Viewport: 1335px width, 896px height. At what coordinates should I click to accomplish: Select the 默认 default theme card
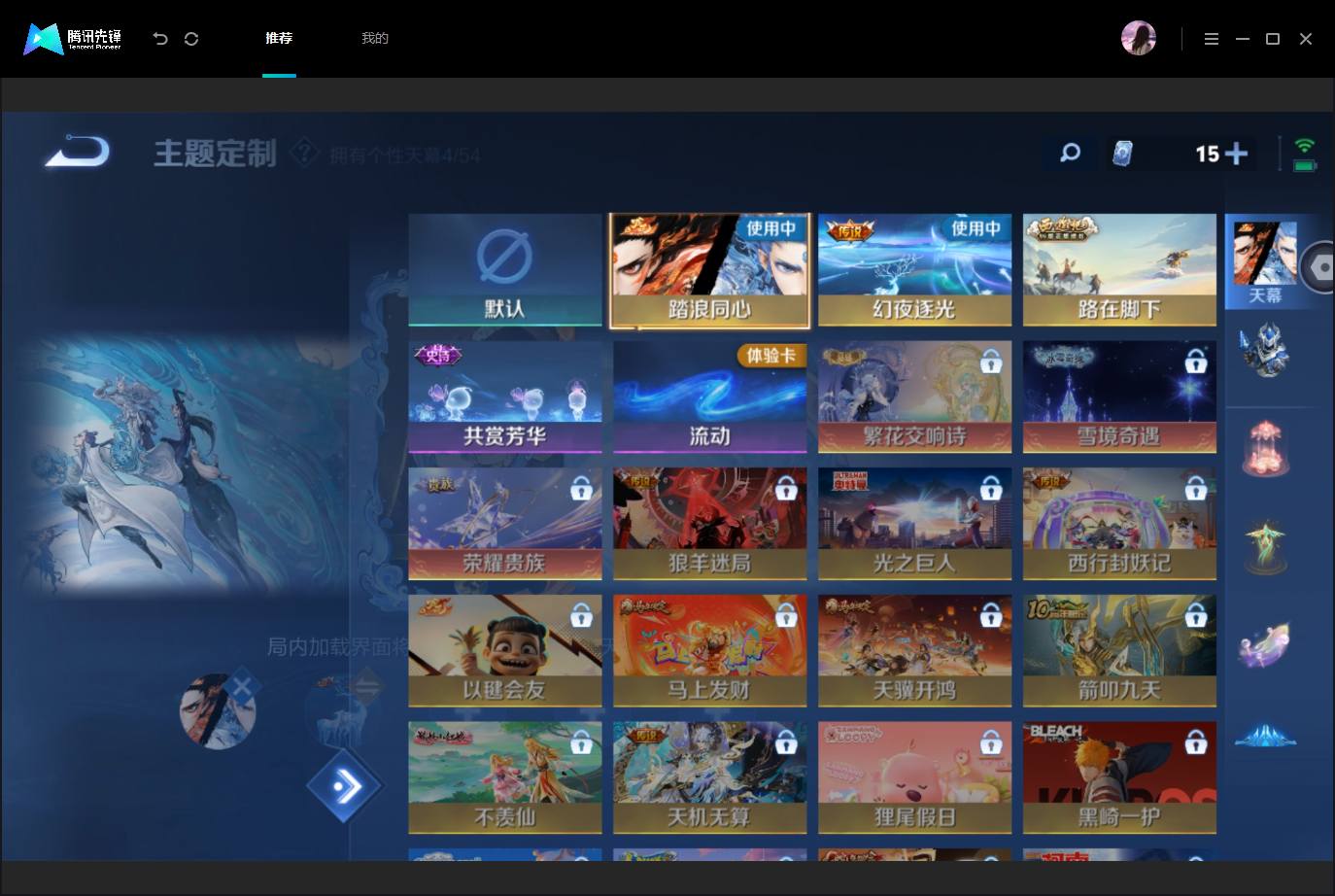click(x=505, y=270)
